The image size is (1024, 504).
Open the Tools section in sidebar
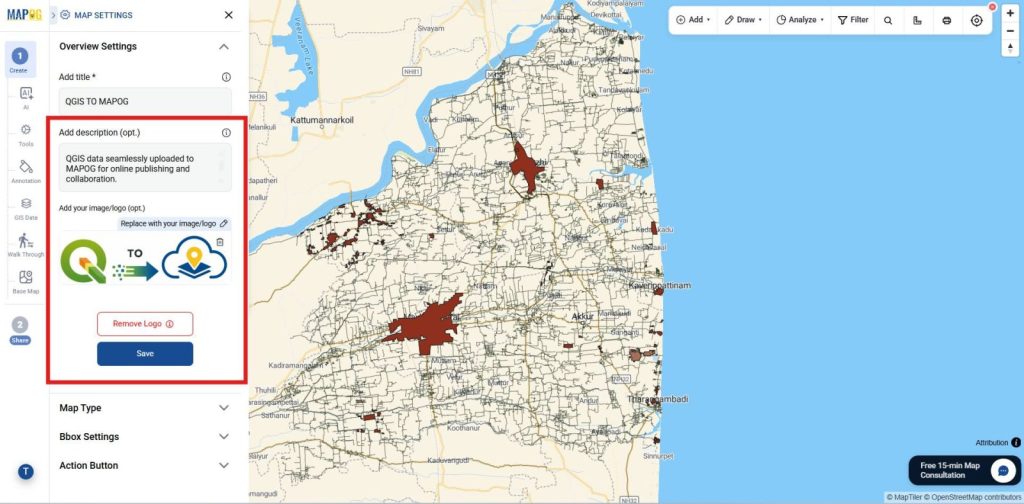(x=26, y=134)
